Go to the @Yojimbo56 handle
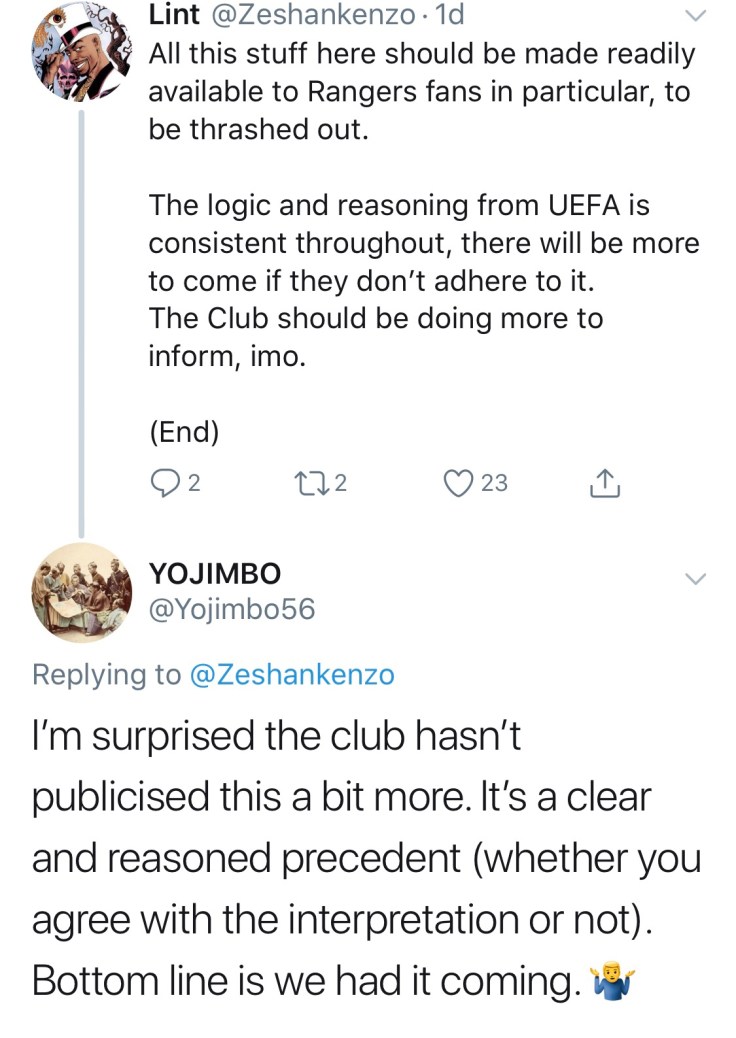This screenshot has width=736, height=1038. tap(231, 608)
